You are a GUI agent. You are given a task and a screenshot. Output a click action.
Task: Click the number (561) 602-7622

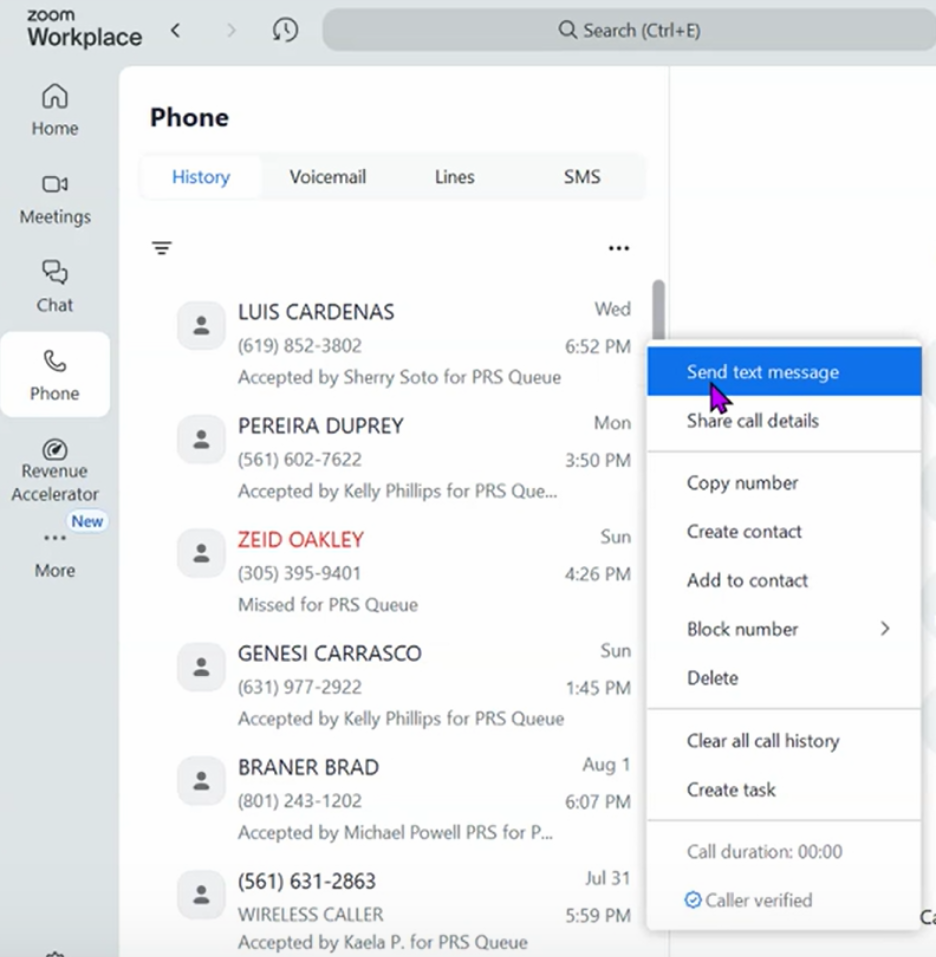click(x=300, y=459)
